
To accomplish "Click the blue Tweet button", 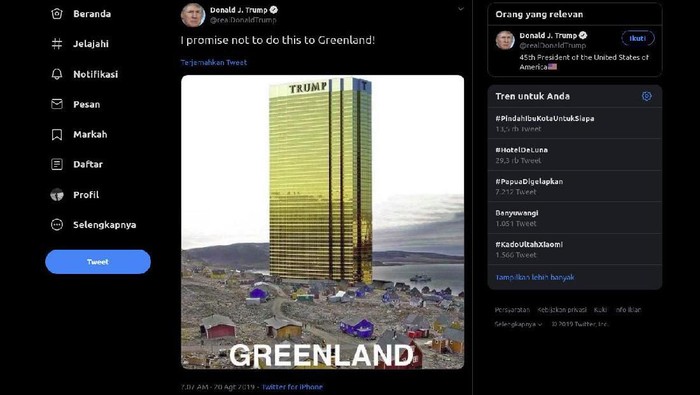I will pos(98,262).
